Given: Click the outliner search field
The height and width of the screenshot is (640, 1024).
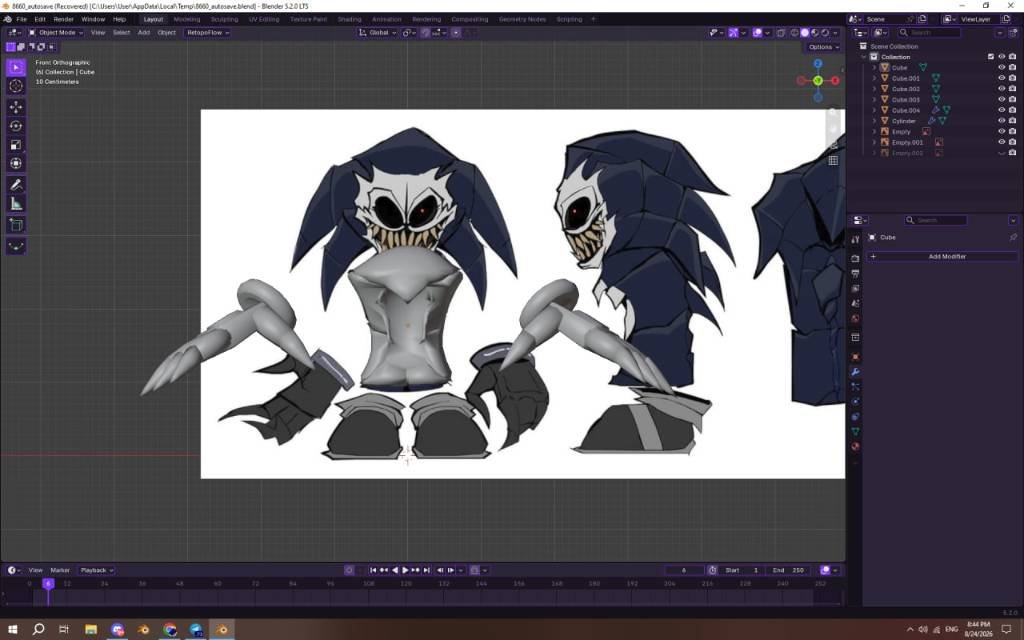Looking at the screenshot, I should coord(929,32).
